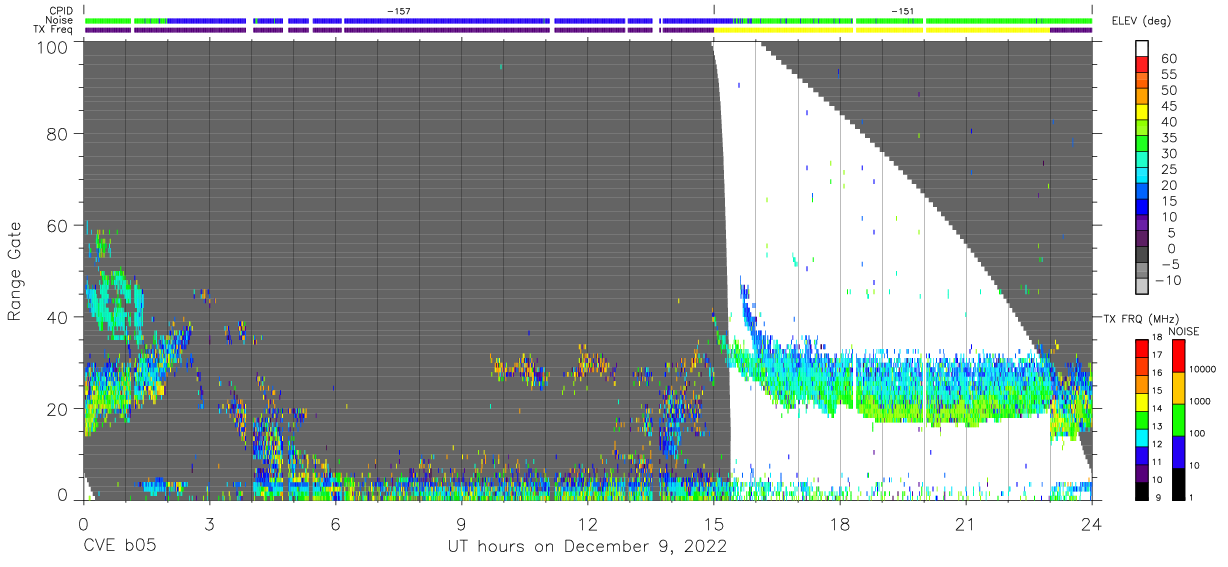Click the blue segment of the NOISE color bar
This screenshot has height=567, width=1228.
1177,452
